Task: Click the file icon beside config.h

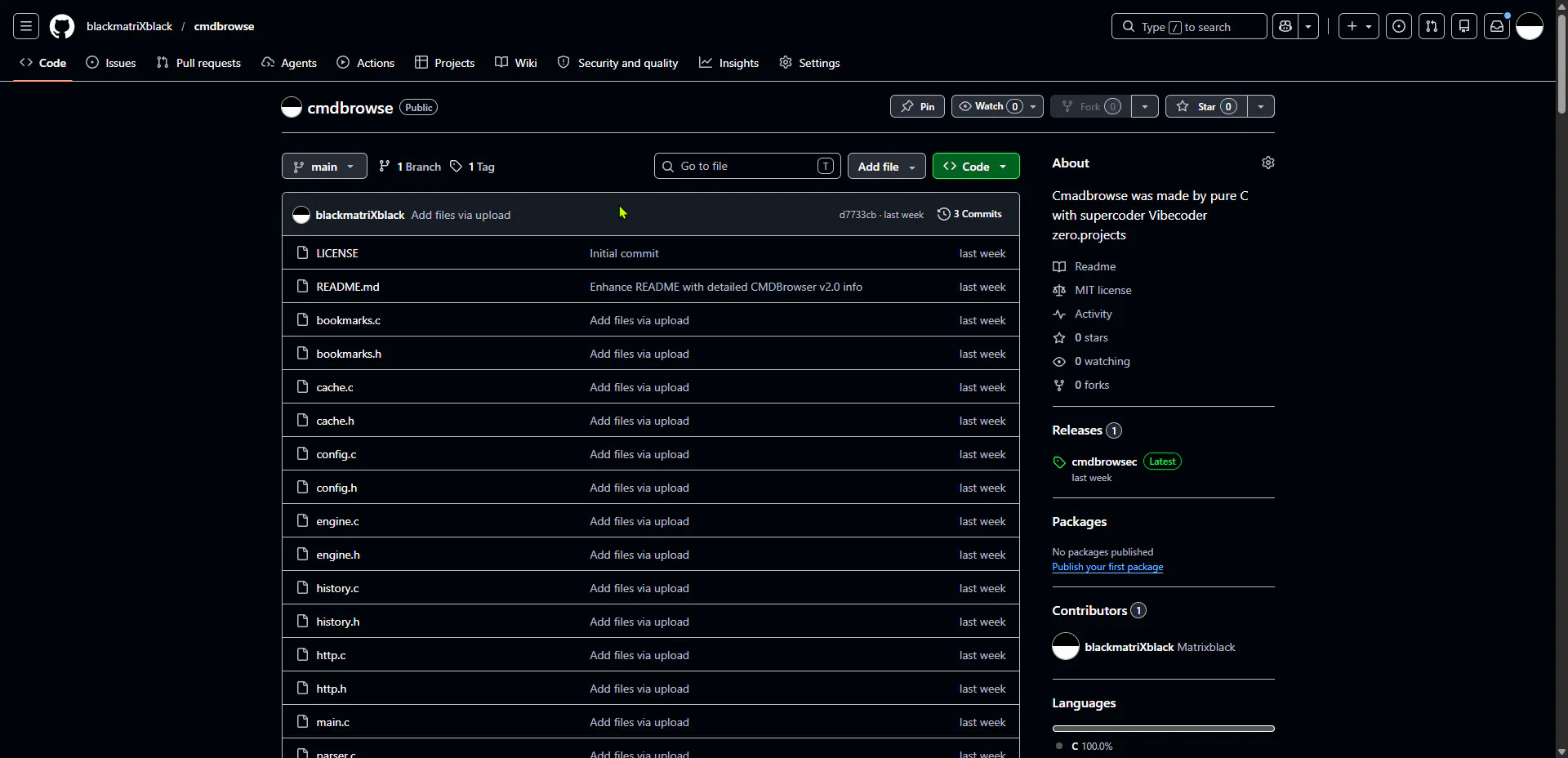Action: click(x=303, y=487)
